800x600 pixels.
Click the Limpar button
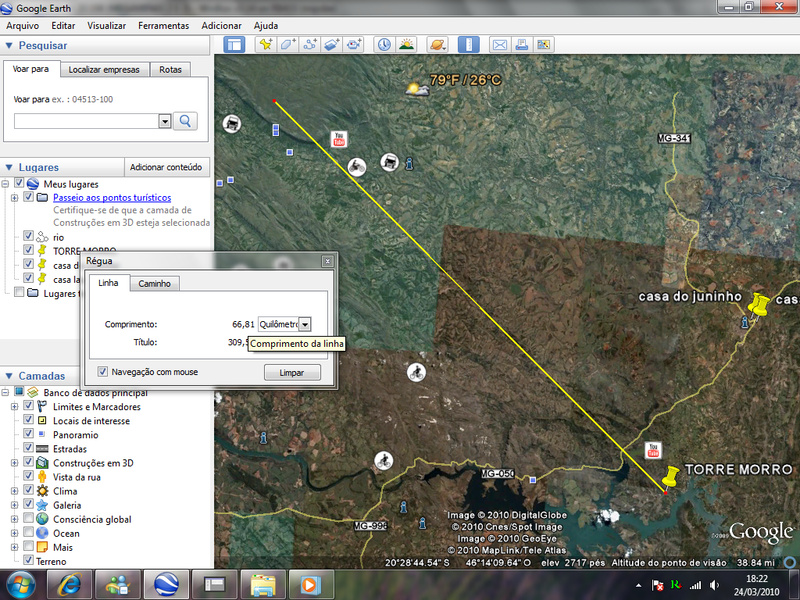[x=292, y=372]
